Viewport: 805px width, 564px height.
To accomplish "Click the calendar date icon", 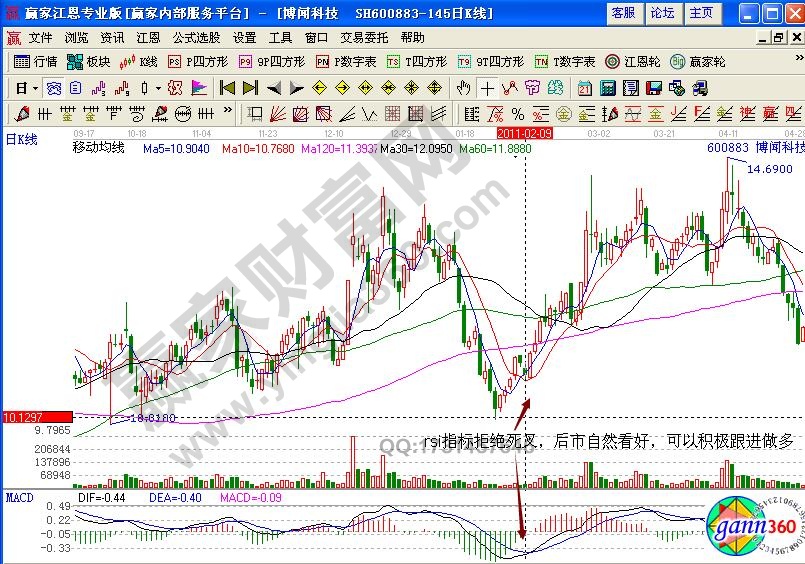I will pyautogui.click(x=585, y=88).
